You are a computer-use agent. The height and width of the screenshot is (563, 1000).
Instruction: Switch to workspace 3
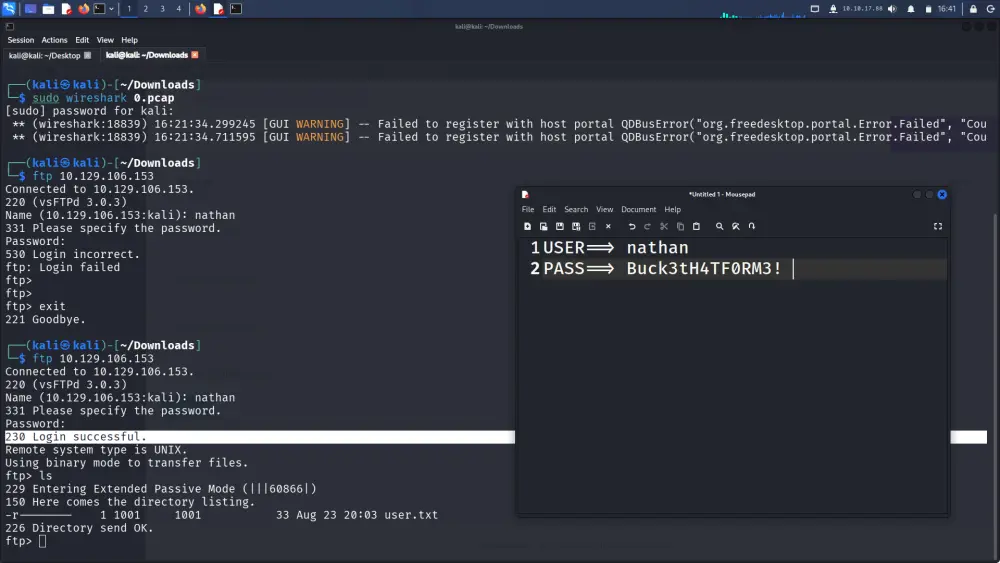[x=162, y=9]
